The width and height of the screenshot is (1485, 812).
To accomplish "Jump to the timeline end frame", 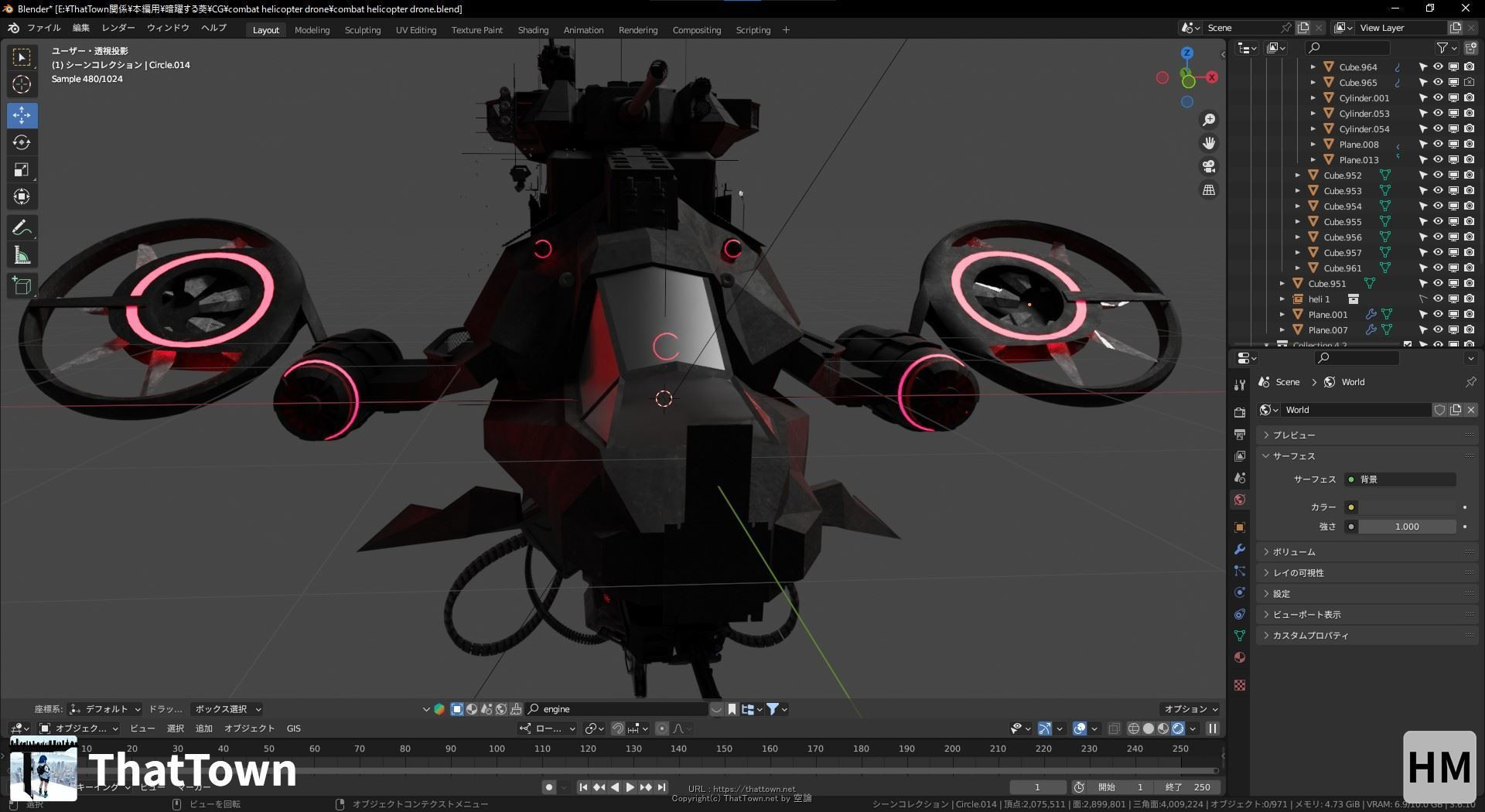I will (662, 787).
